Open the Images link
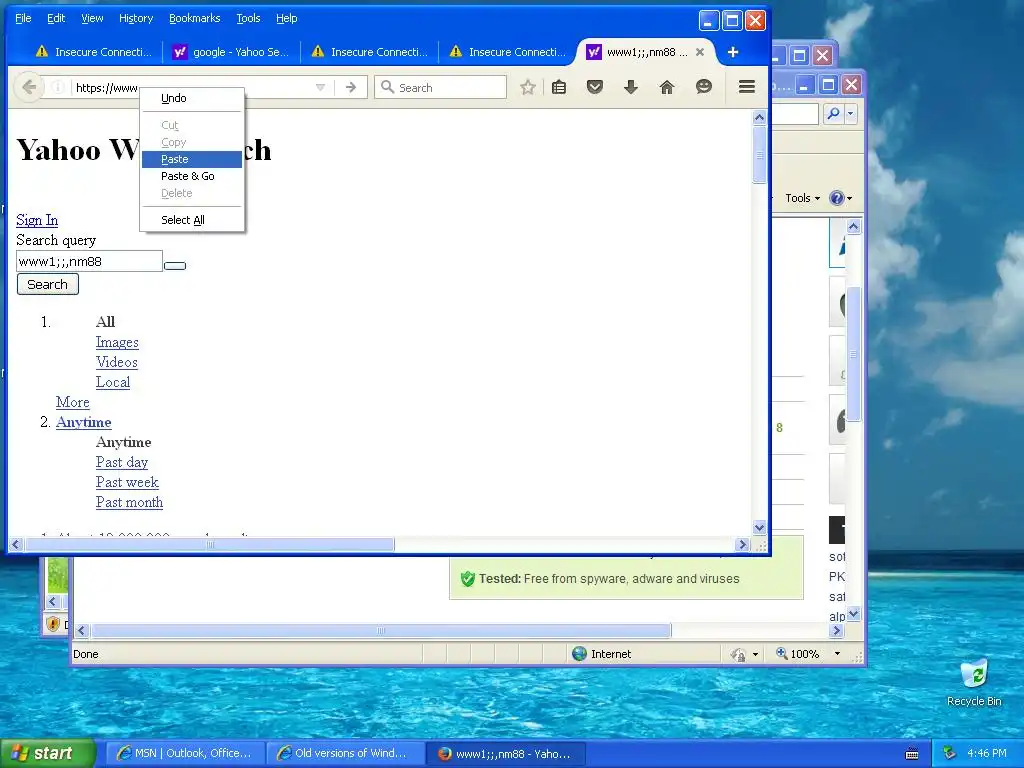 [x=117, y=342]
